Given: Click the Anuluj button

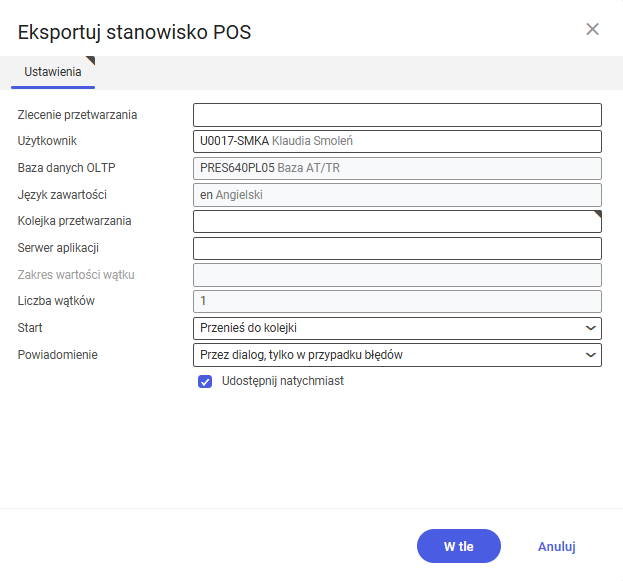Looking at the screenshot, I should pos(557,546).
